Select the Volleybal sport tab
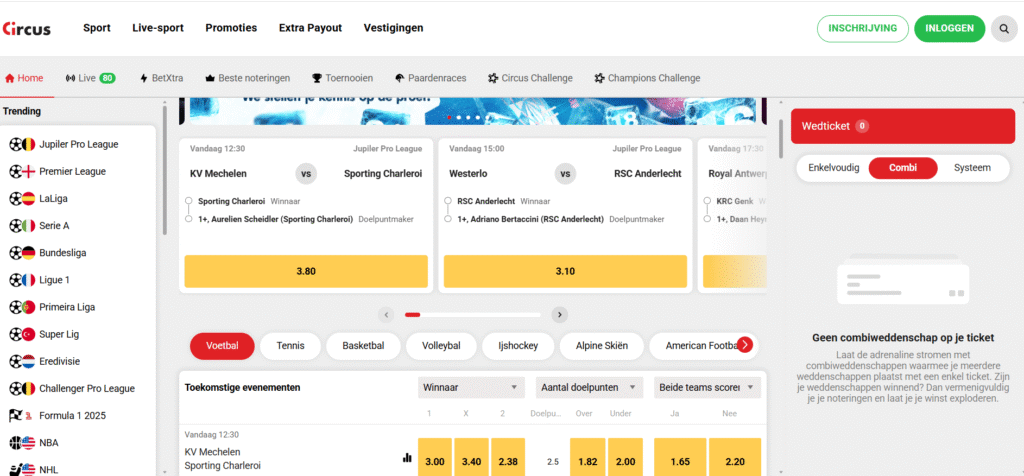 click(441, 346)
